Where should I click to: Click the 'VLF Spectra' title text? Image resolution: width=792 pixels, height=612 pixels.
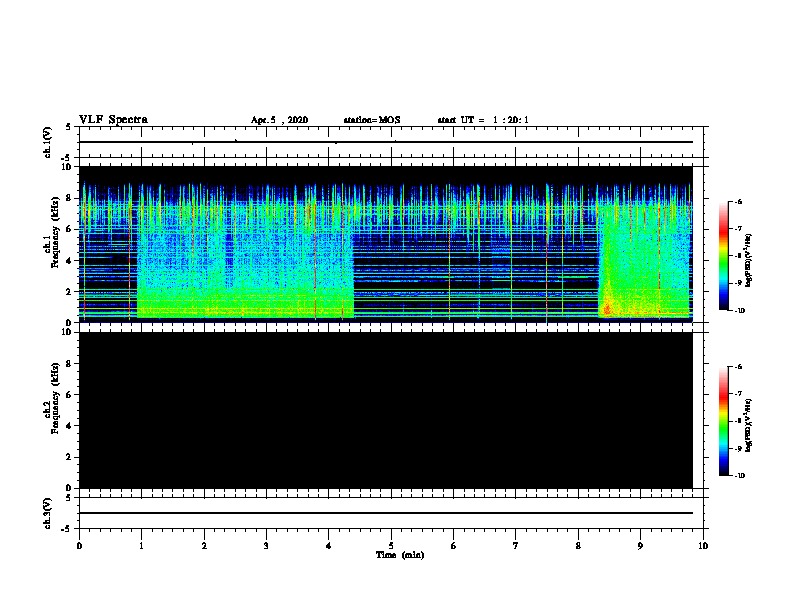pyautogui.click(x=113, y=119)
